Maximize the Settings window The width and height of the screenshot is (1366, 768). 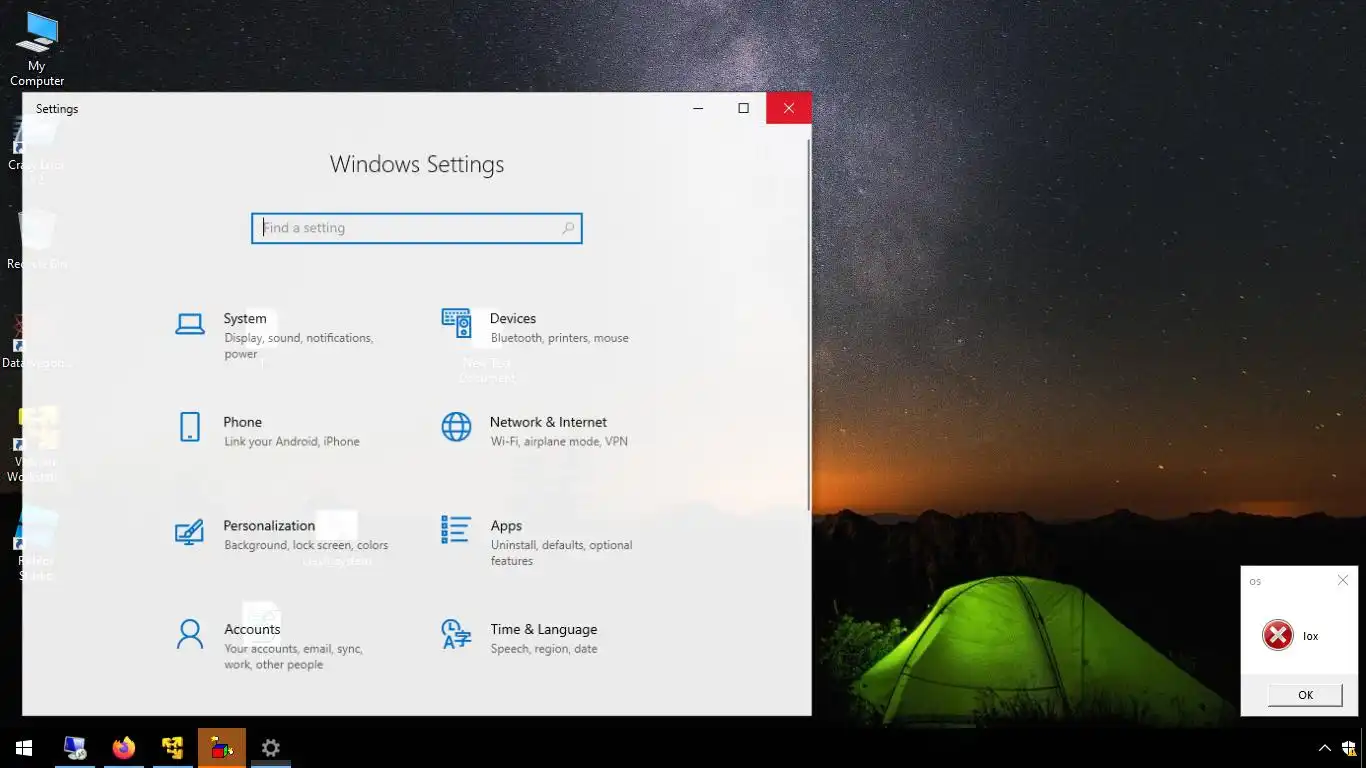[x=743, y=108]
